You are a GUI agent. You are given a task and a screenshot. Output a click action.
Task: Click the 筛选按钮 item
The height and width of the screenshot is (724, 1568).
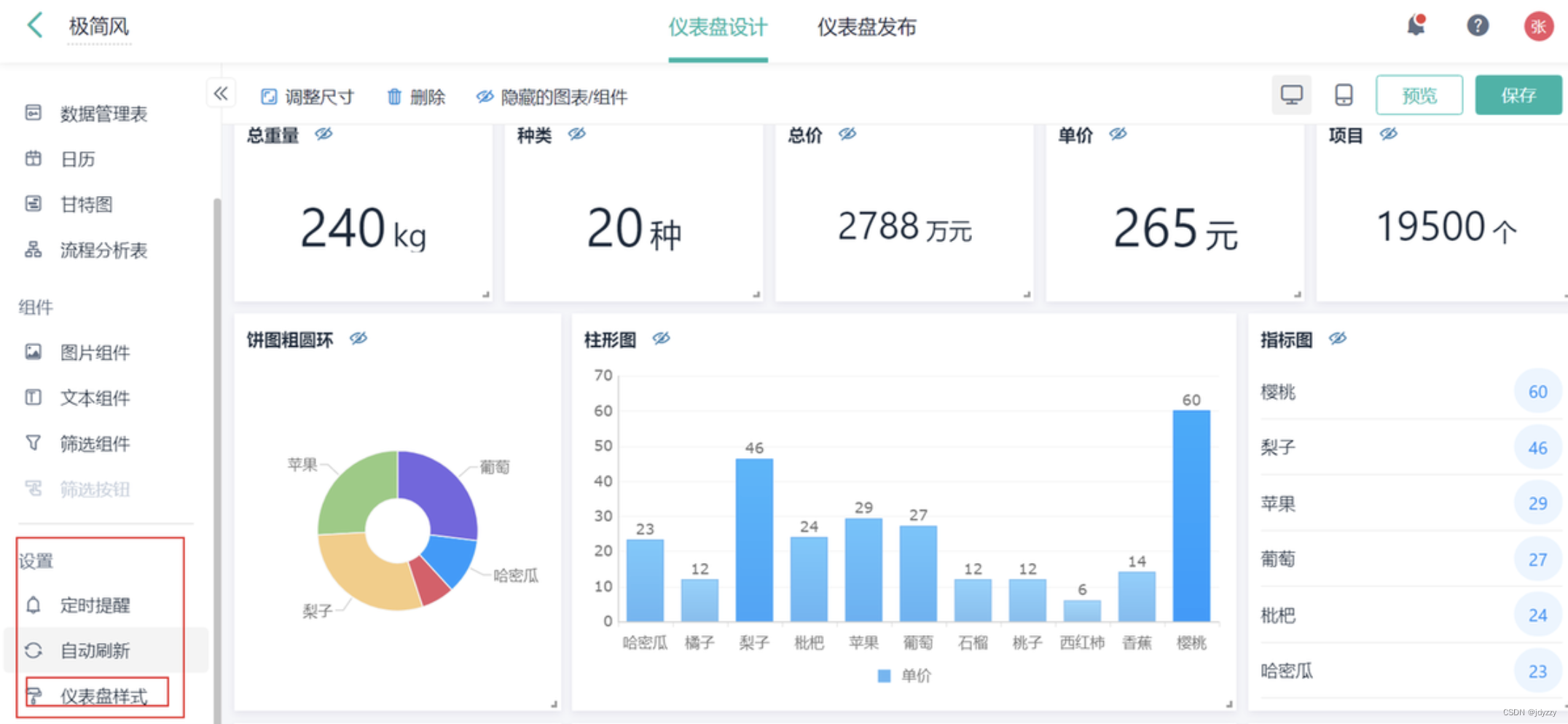[95, 489]
